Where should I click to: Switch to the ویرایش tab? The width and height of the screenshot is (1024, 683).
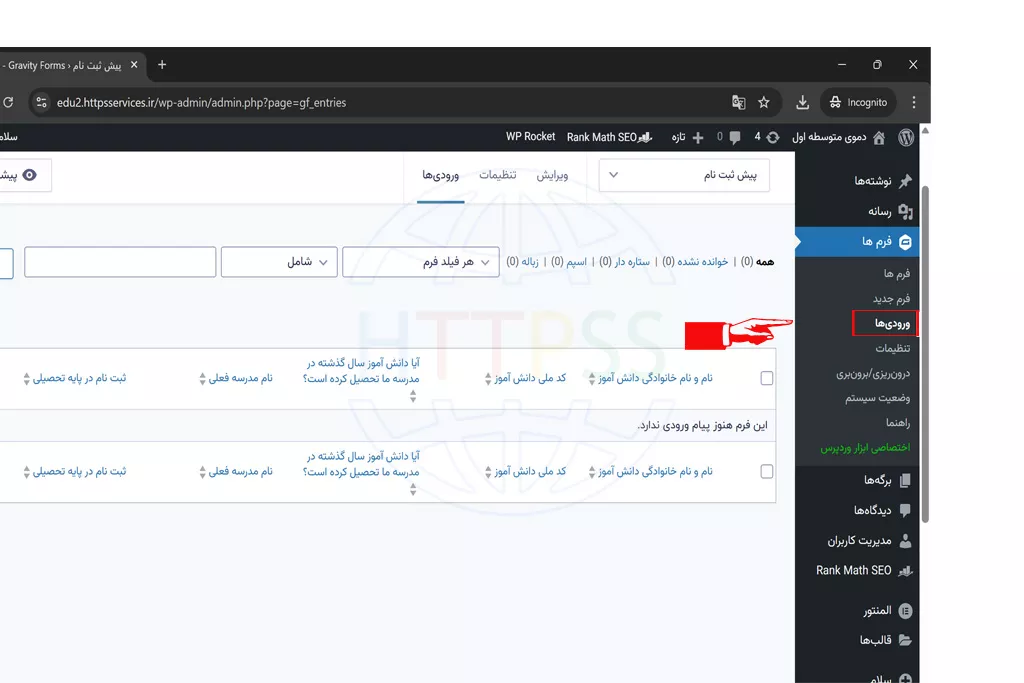coord(552,175)
